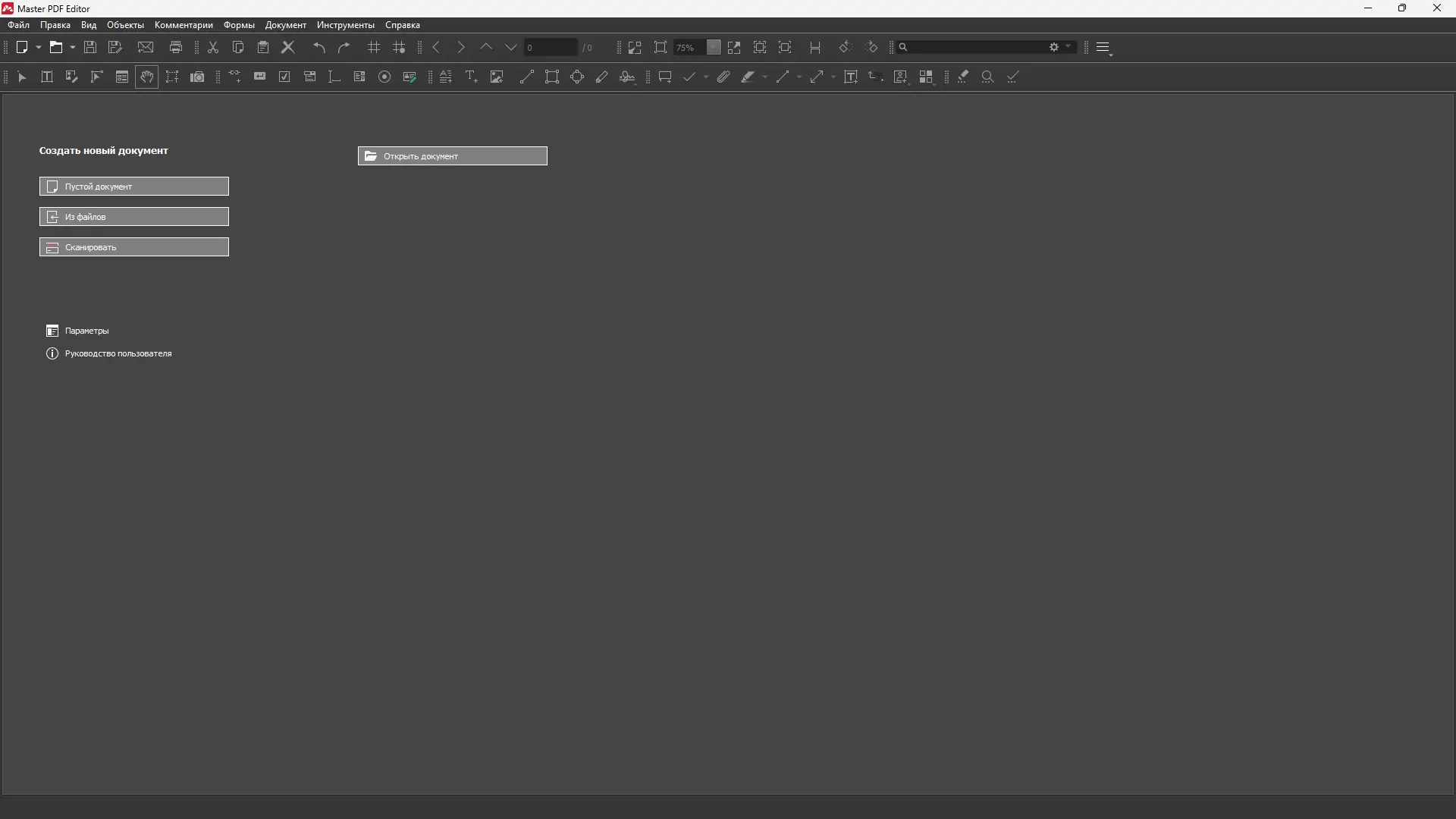This screenshot has width=1456, height=819.
Task: Click the Print icon
Action: point(176,47)
